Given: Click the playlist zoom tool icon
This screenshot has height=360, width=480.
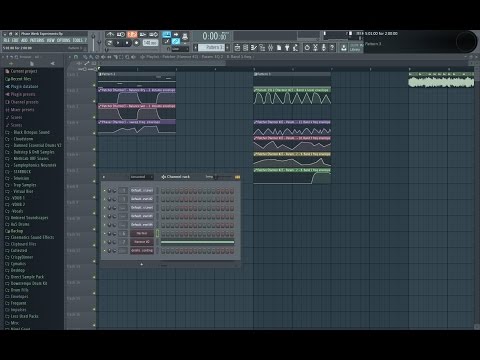Looking at the screenshot, I should point(127,57).
